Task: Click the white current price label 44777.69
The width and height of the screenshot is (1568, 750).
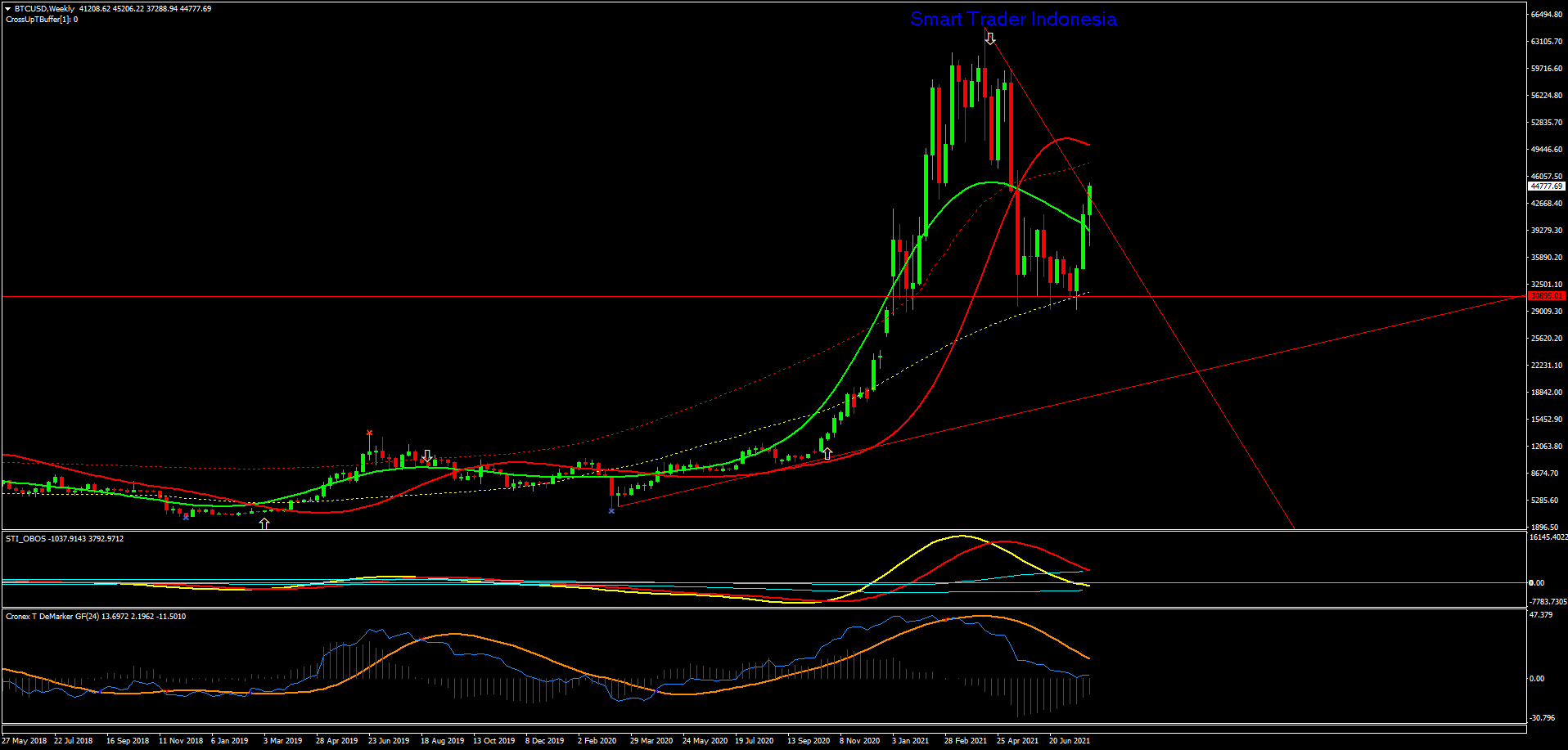Action: pos(1546,186)
